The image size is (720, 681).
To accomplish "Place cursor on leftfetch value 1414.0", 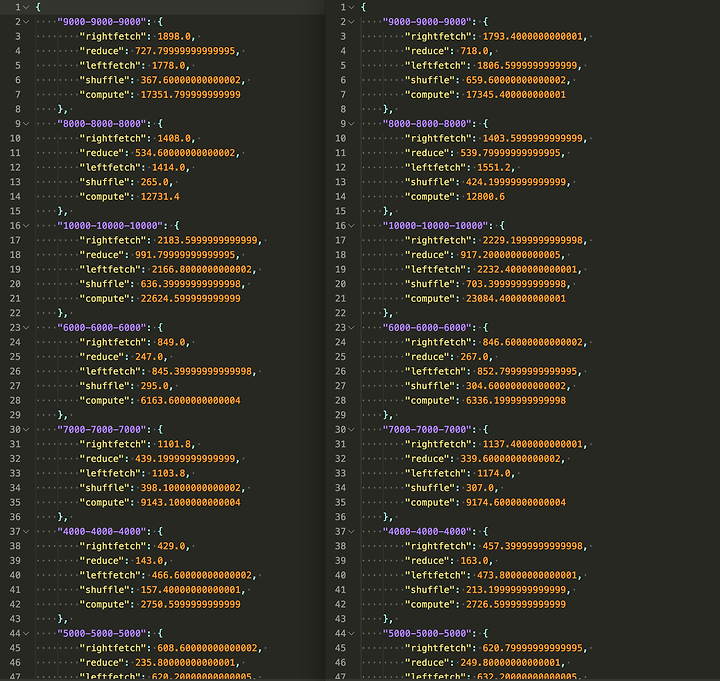I will [x=169, y=168].
